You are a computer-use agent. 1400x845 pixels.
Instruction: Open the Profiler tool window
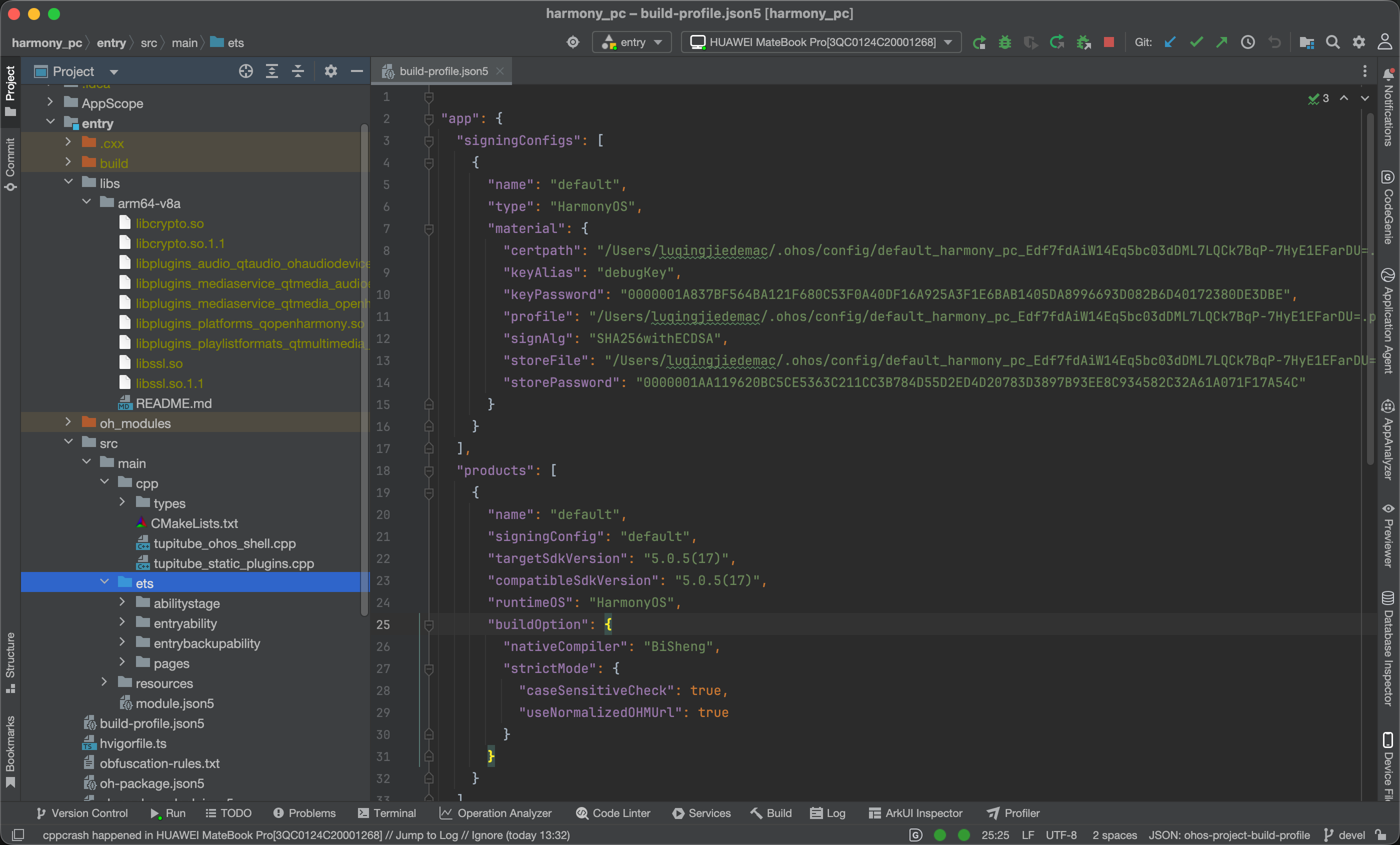1013,813
